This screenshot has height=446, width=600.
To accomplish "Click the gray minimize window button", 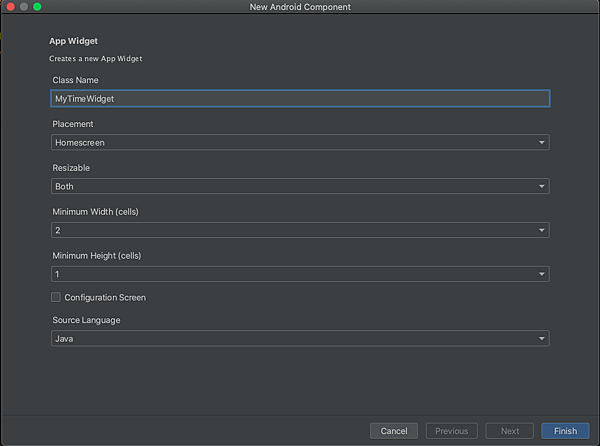I will coord(24,7).
